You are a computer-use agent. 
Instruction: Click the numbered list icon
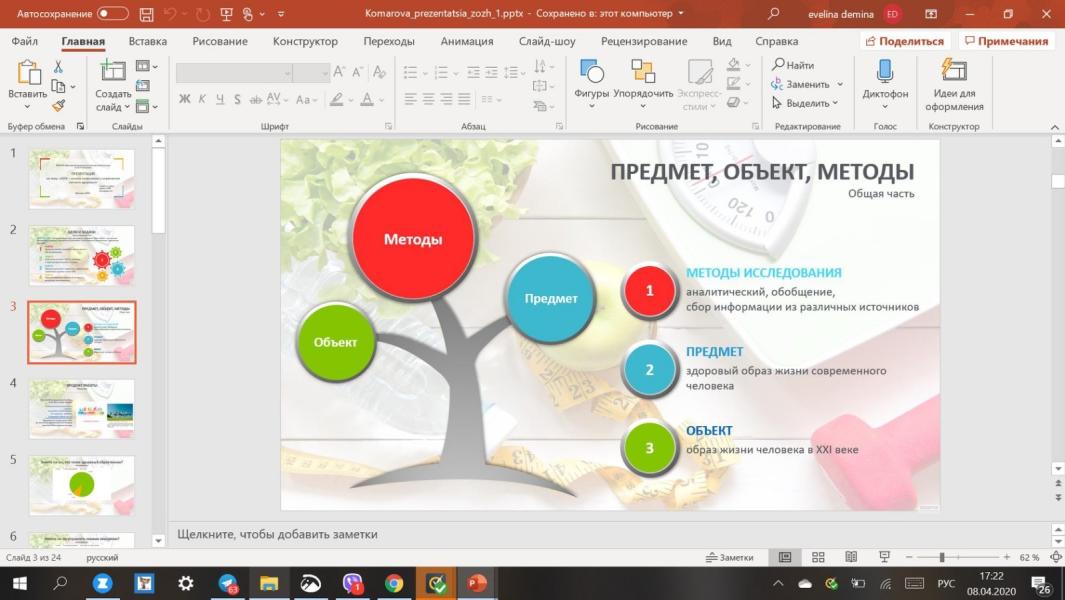click(x=441, y=72)
